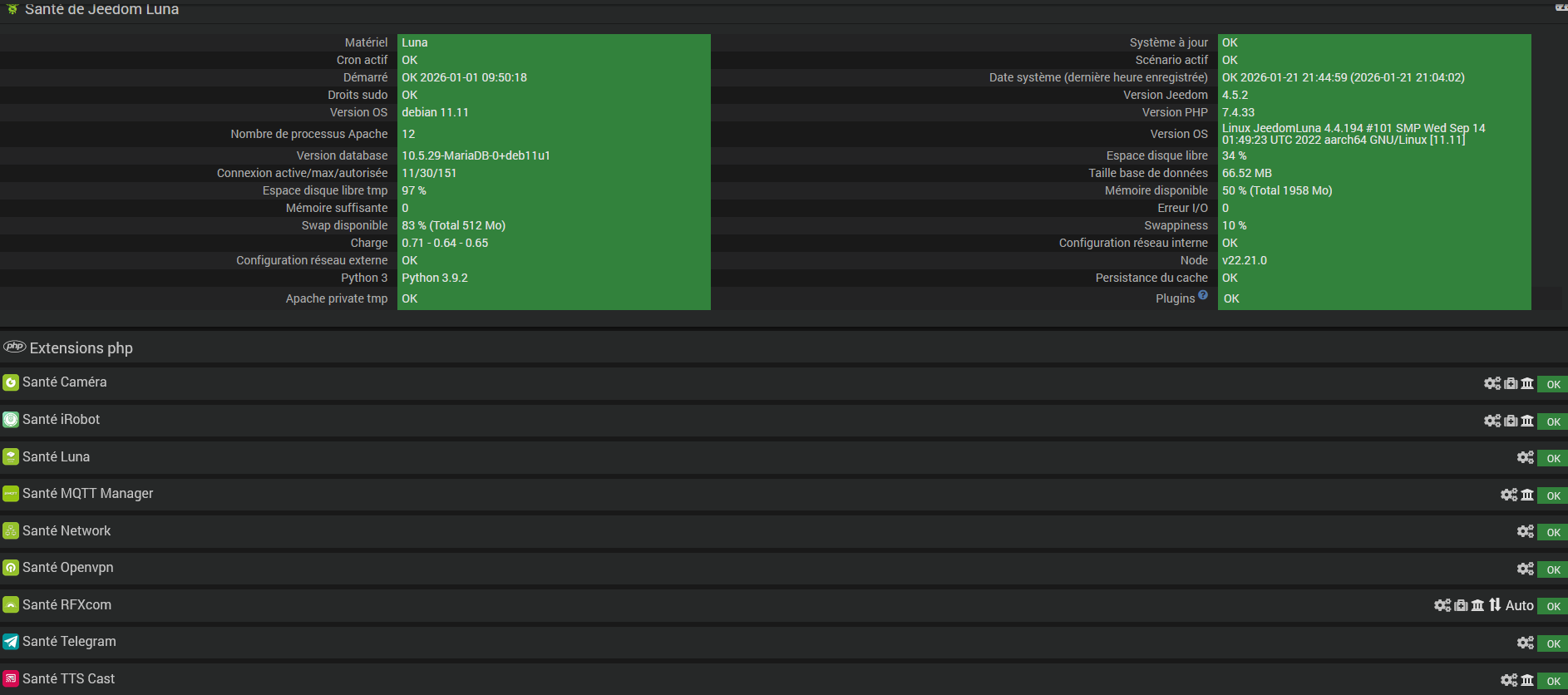
Task: Expand the Santé Openvpn section title
Action: [68, 568]
